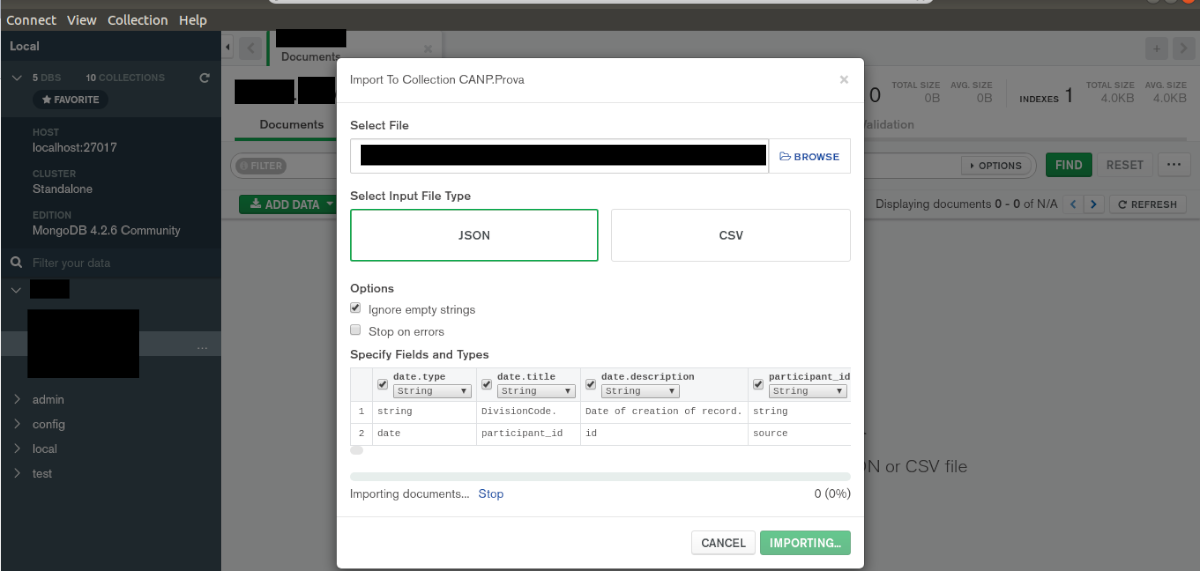Screen dimensions: 1200x571
Task: Select JSON input file type
Action: (474, 236)
